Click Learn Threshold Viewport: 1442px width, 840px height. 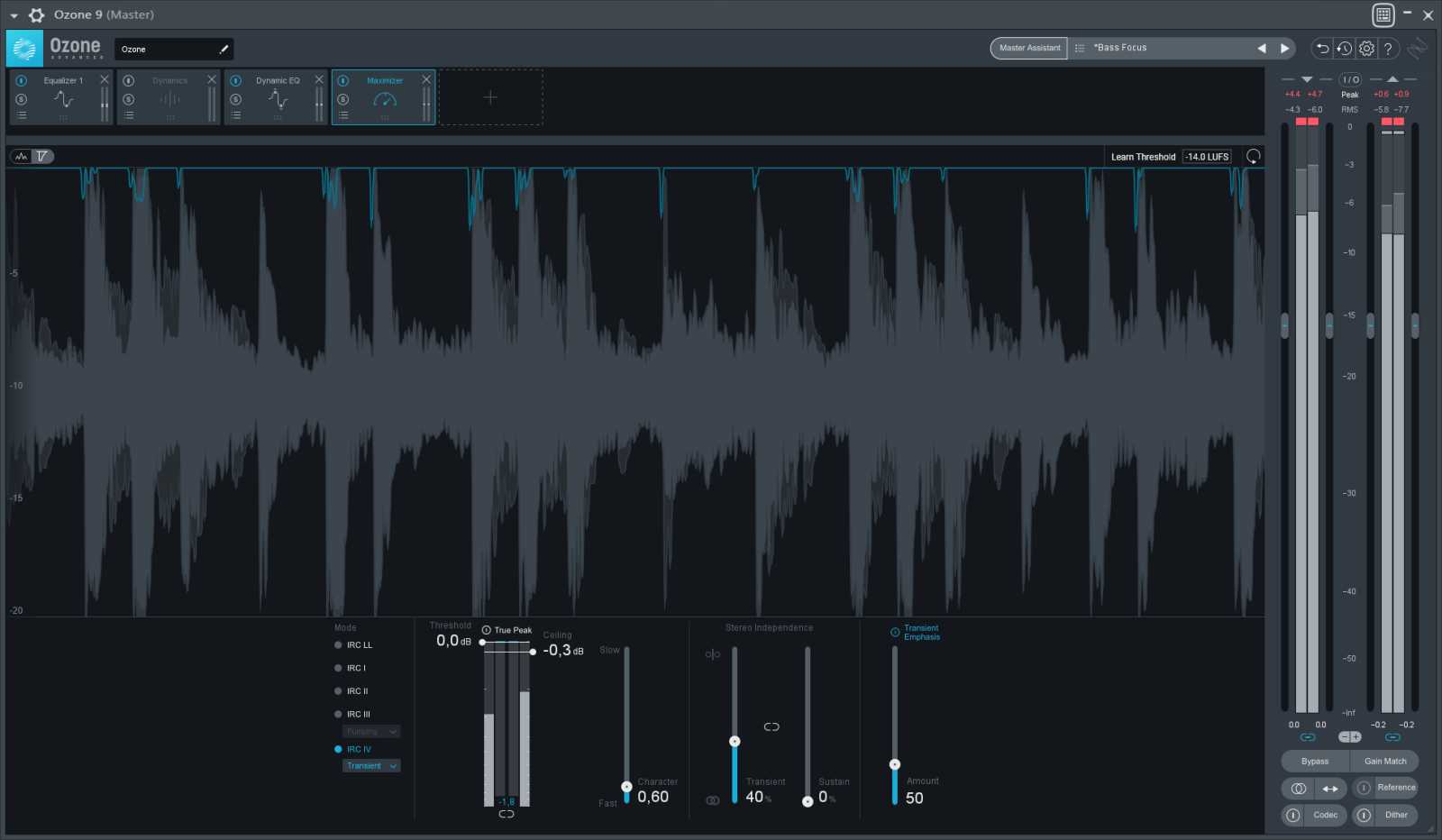click(1143, 157)
